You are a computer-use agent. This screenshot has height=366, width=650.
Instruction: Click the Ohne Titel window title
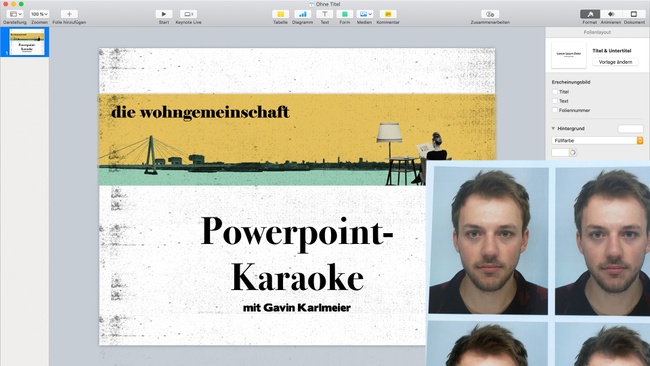tap(328, 4)
